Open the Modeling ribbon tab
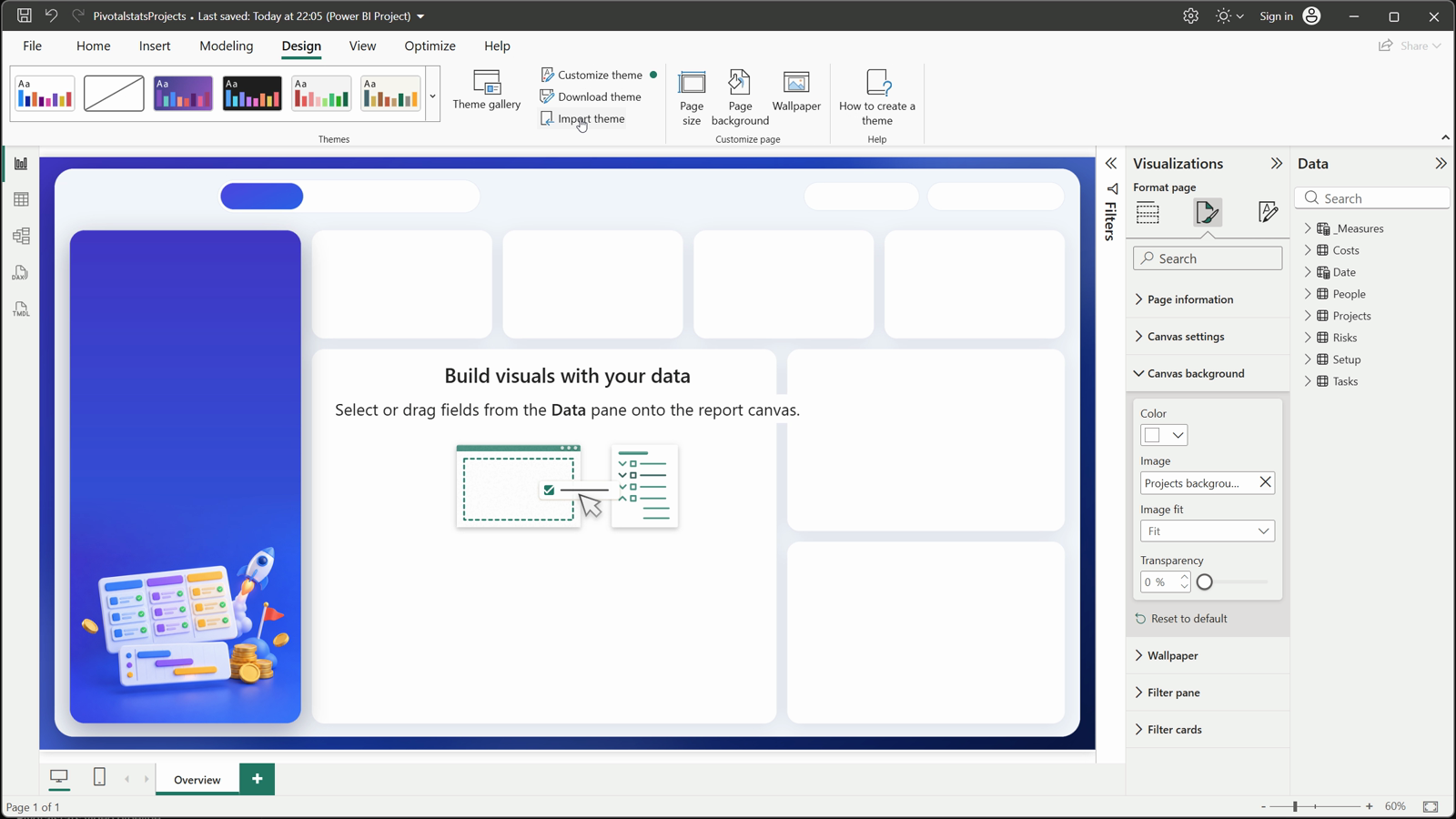1456x819 pixels. coord(227,45)
